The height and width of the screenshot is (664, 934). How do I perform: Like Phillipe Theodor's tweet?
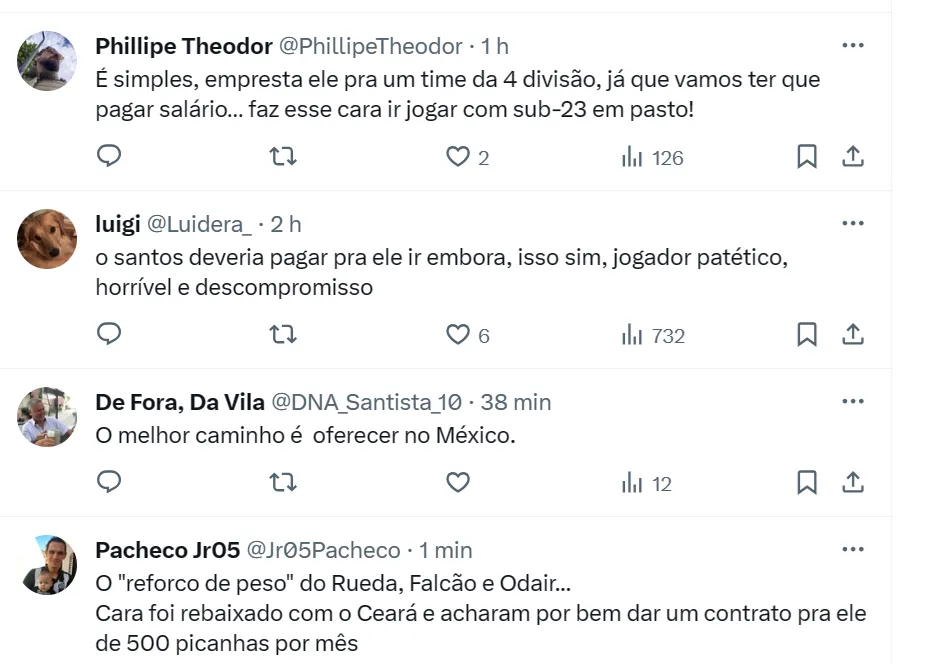click(x=458, y=157)
